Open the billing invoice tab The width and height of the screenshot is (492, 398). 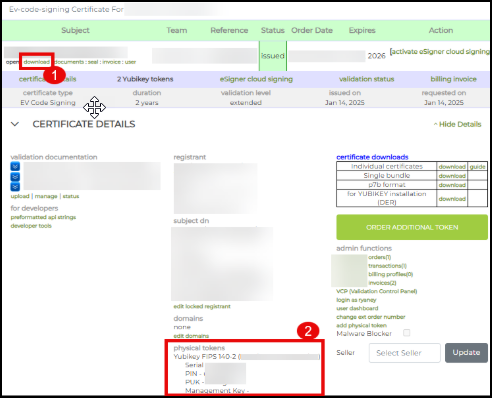[453, 79]
